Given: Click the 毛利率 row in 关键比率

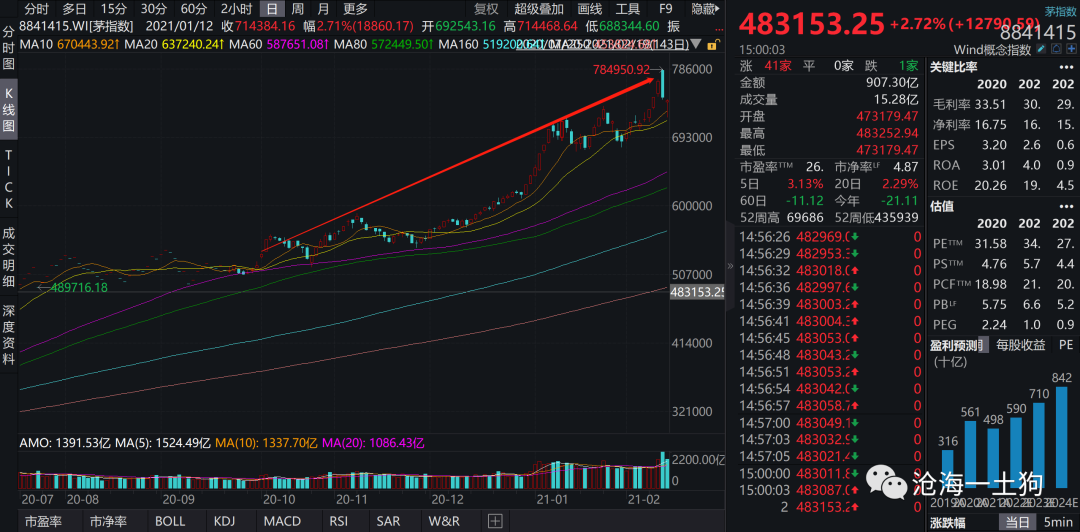Looking at the screenshot, I should 1004,105.
